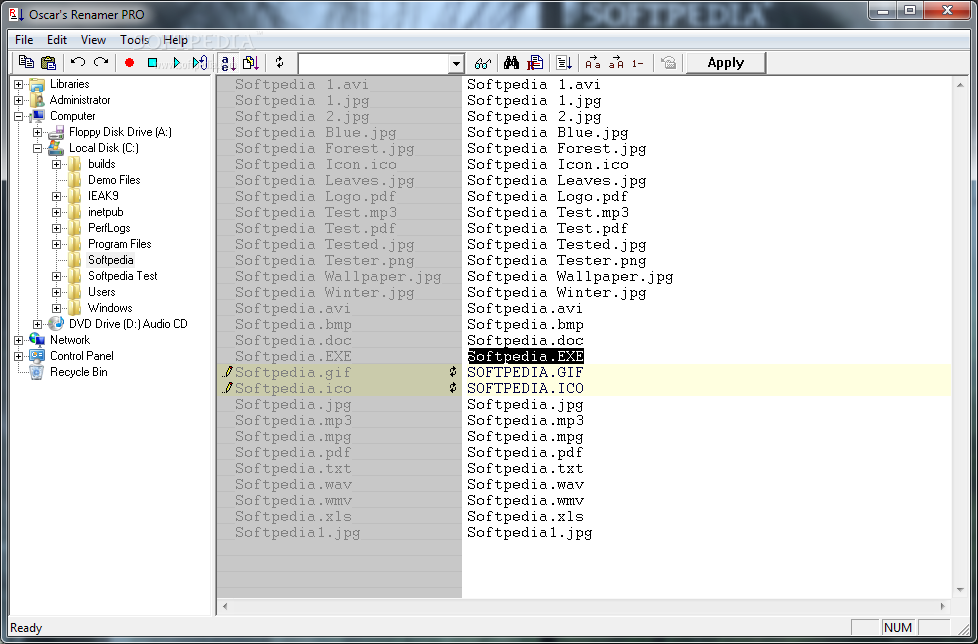Click new name SOFTPEDIA.GIF

(x=525, y=372)
